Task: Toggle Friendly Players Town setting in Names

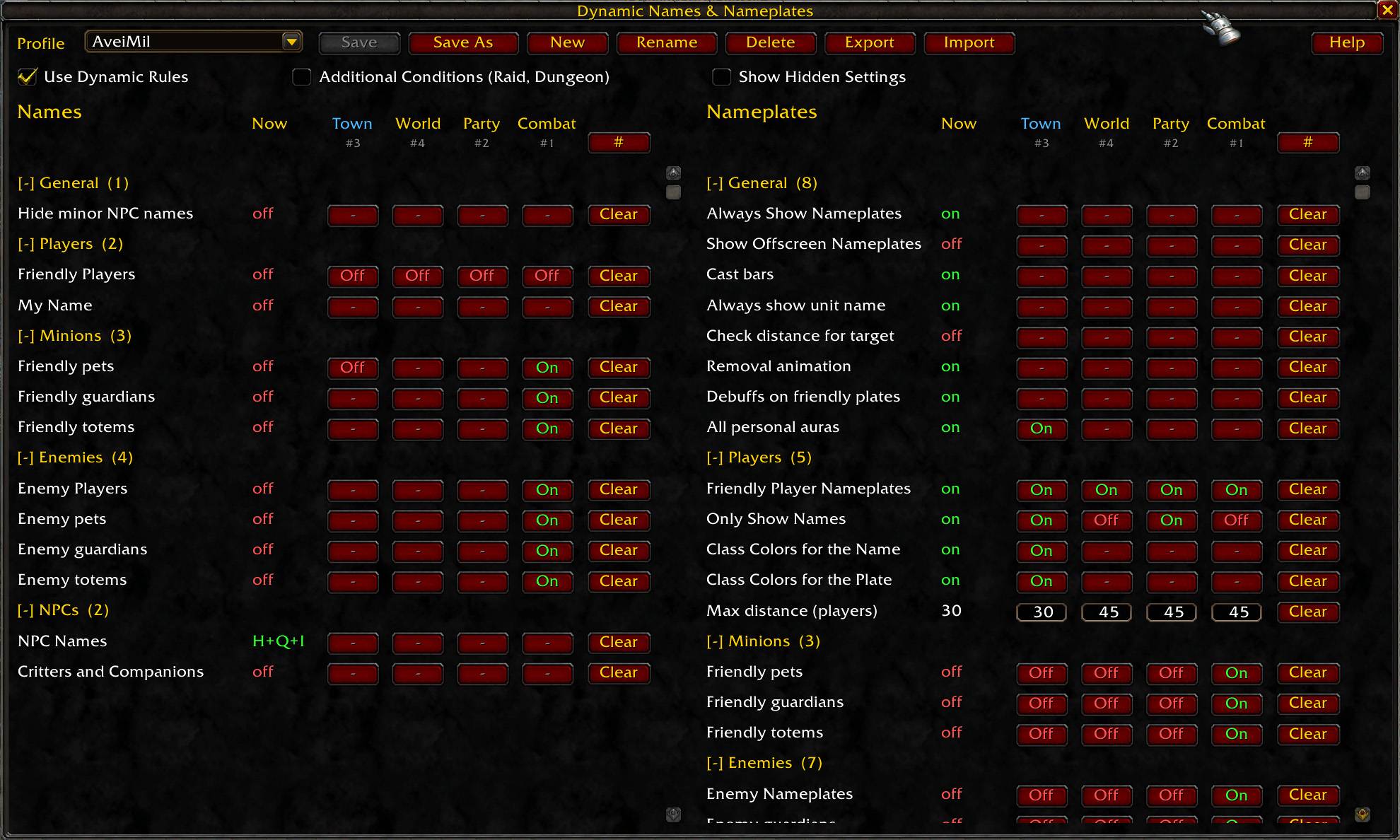Action: (x=353, y=276)
